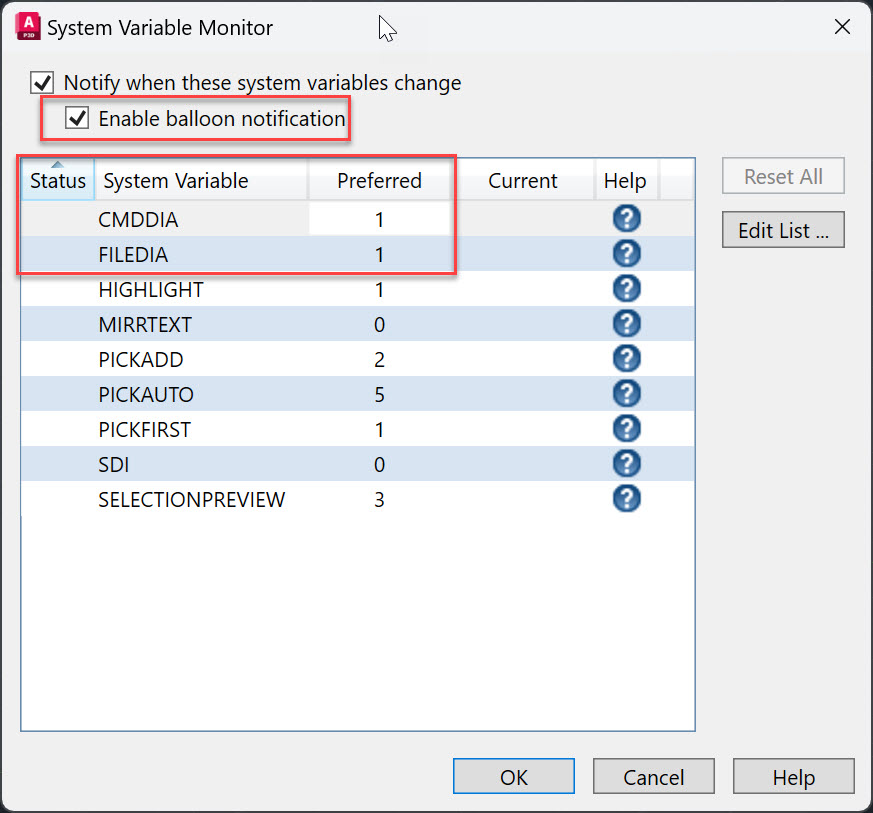
Task: Open help for FILEDIA variable
Action: point(627,253)
